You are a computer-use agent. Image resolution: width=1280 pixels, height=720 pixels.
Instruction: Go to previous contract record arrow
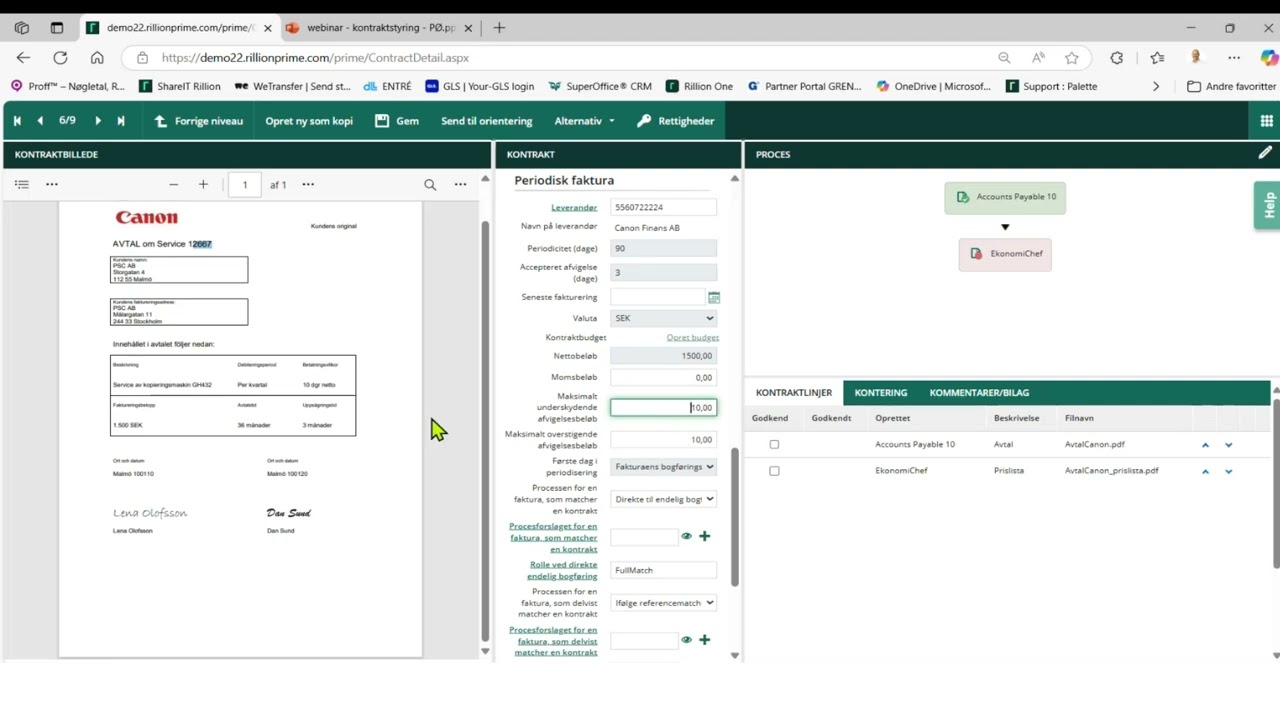pyautogui.click(x=40, y=121)
